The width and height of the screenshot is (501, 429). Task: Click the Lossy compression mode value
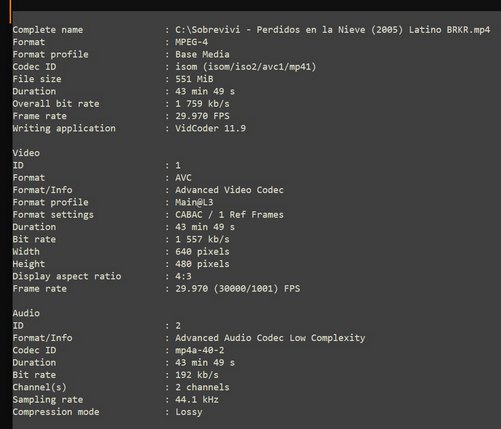tap(189, 412)
